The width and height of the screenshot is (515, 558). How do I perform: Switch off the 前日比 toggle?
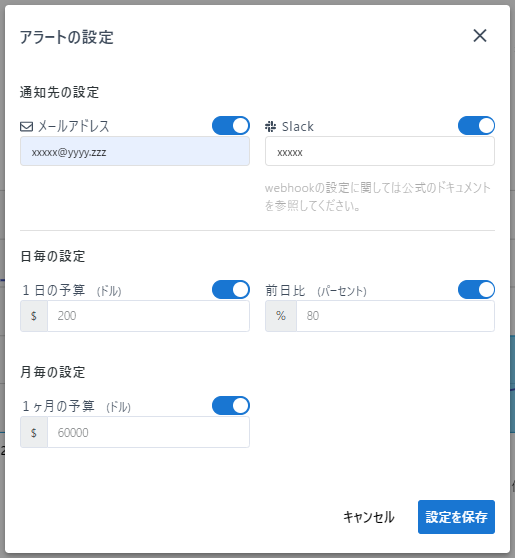click(476, 290)
